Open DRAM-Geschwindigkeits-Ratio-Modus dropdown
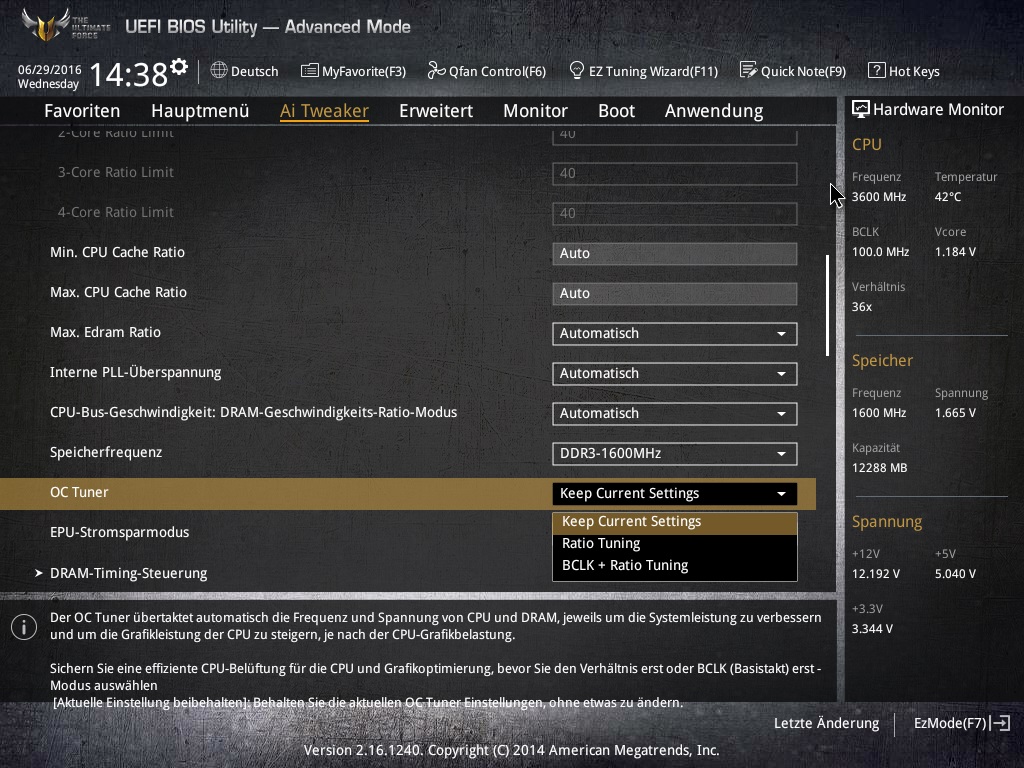 [675, 413]
